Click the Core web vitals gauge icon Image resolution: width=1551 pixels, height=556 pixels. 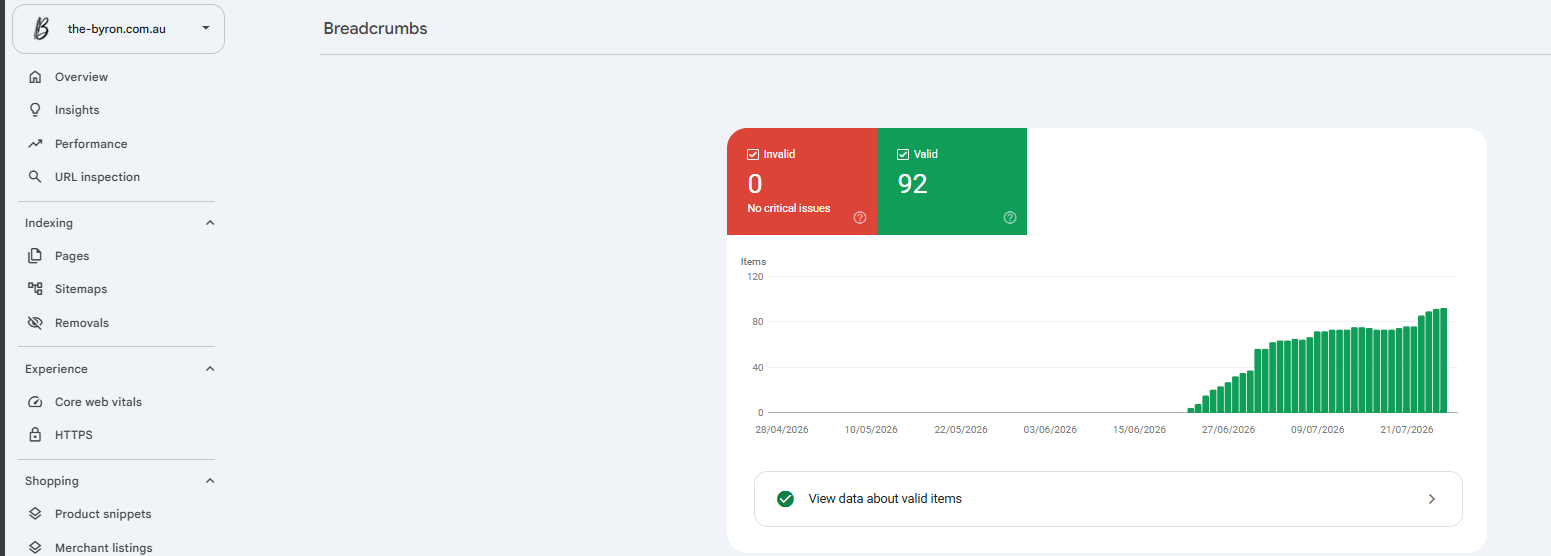click(35, 402)
